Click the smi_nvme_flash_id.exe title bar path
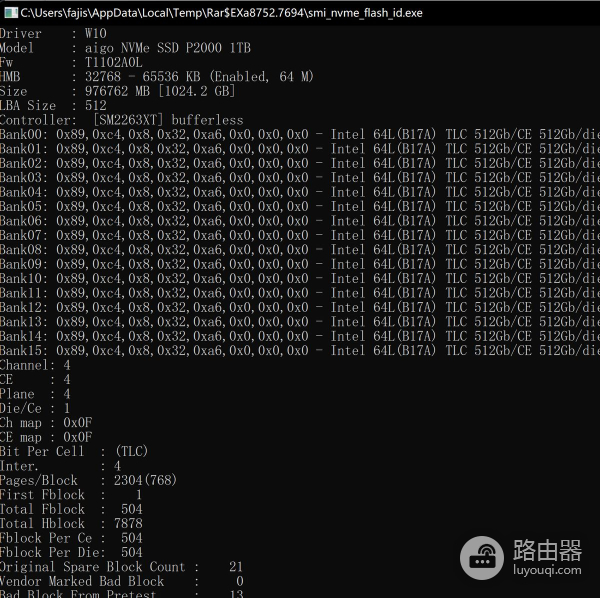600x598 pixels. click(222, 13)
